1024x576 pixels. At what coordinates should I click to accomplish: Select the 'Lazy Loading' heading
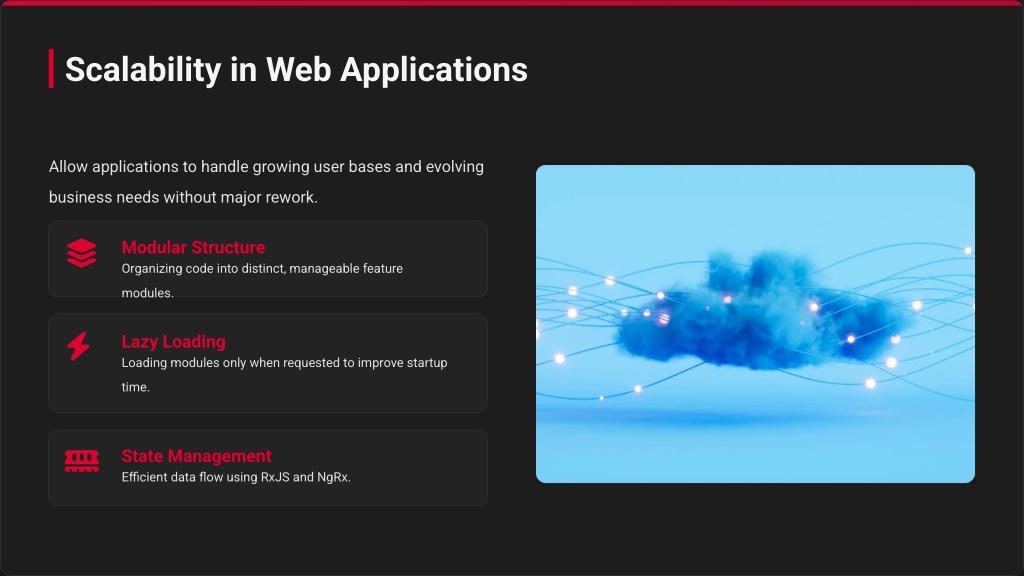[x=173, y=341]
